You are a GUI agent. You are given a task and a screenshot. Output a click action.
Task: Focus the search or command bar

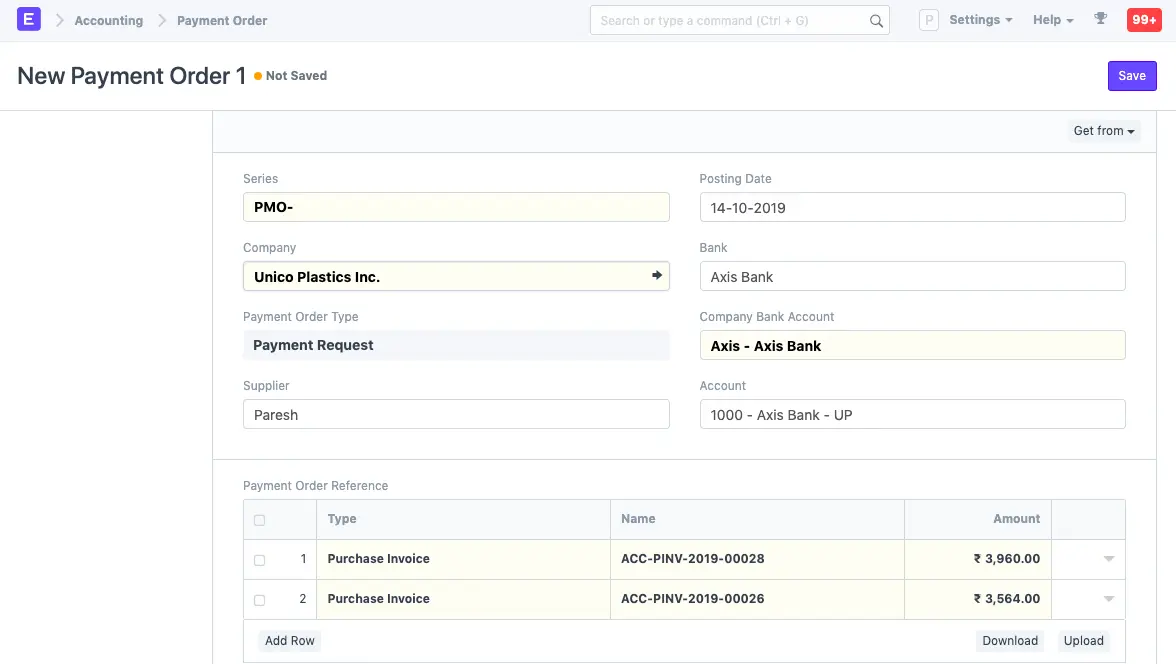[x=740, y=20]
